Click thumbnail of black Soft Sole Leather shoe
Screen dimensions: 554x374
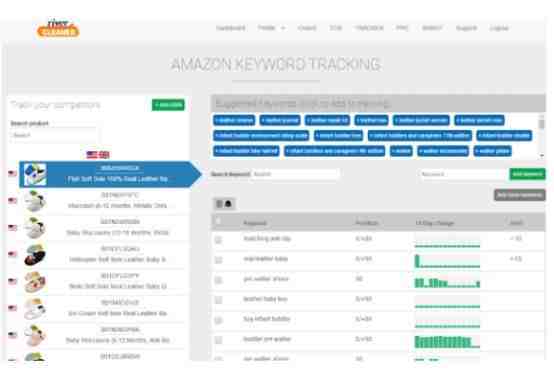click(x=35, y=255)
